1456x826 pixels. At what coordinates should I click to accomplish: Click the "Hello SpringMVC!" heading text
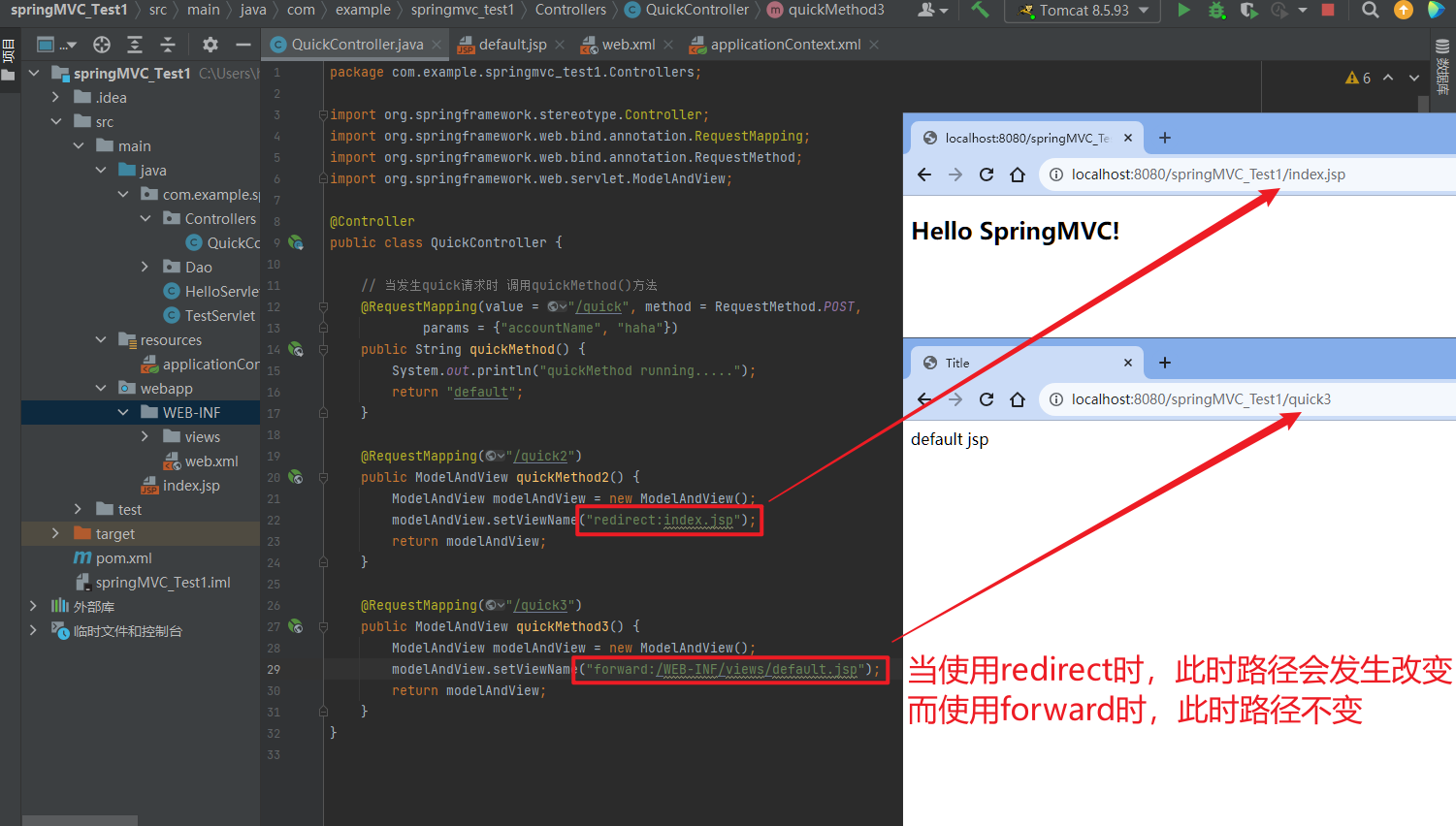coord(1016,231)
